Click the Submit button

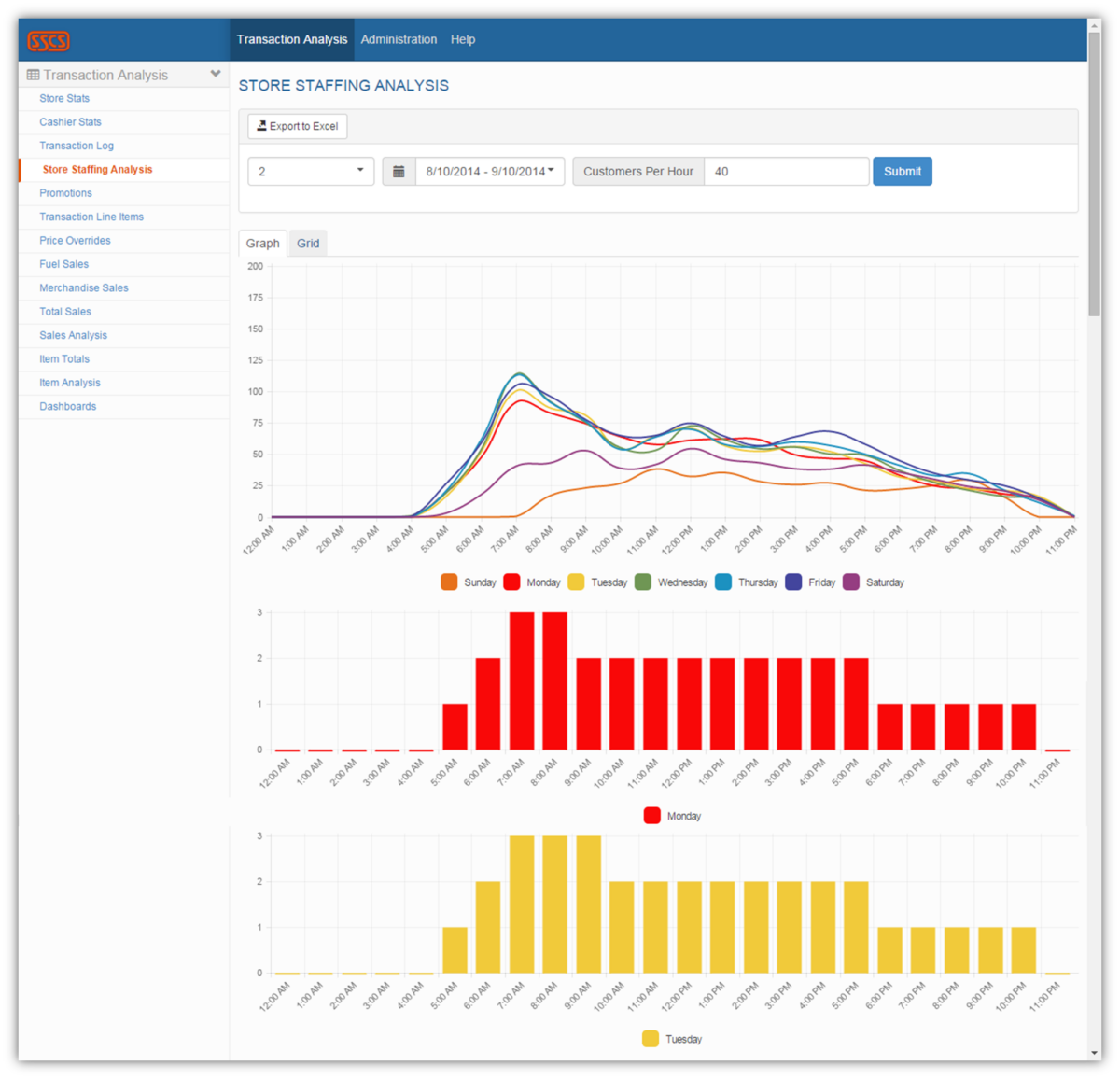902,171
